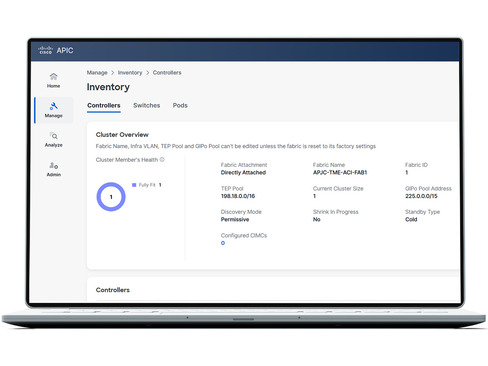Click the Fully Fit legend label

(x=147, y=185)
